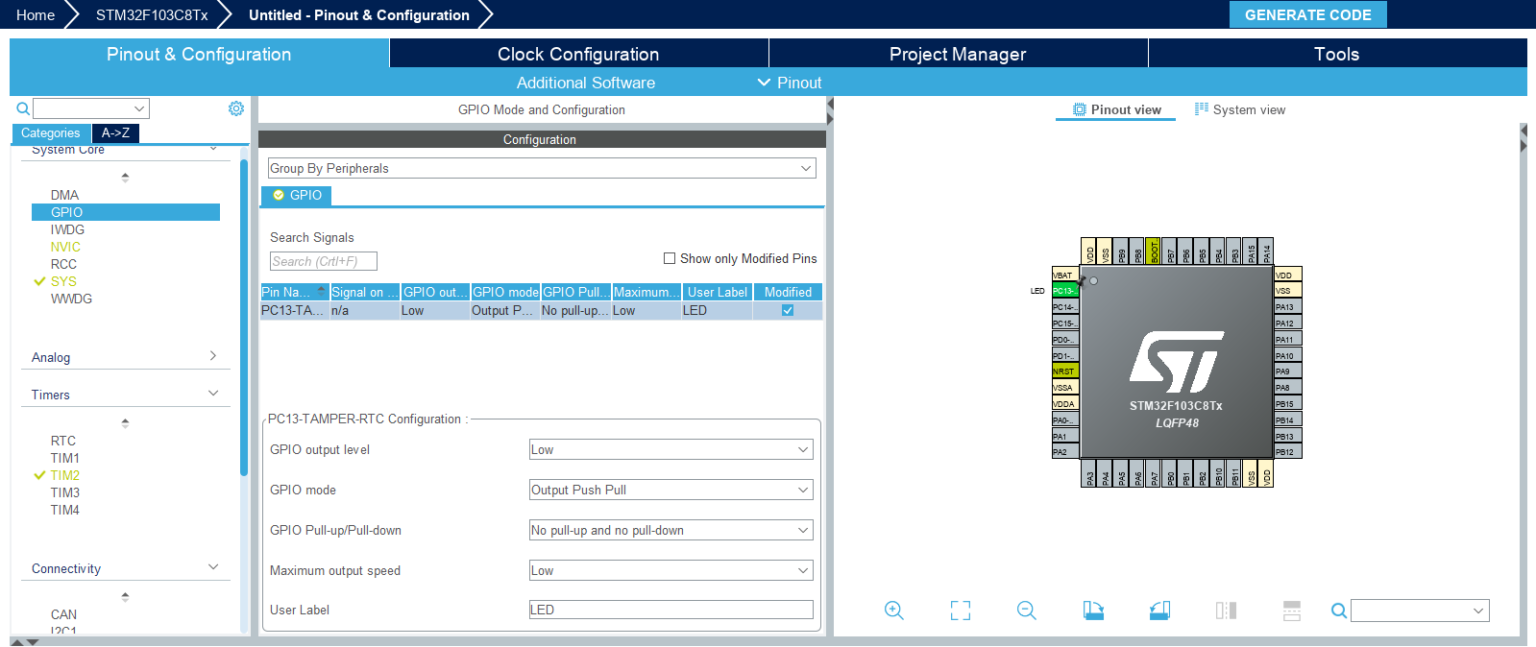Click the search magnifier above Categories

[x=23, y=109]
